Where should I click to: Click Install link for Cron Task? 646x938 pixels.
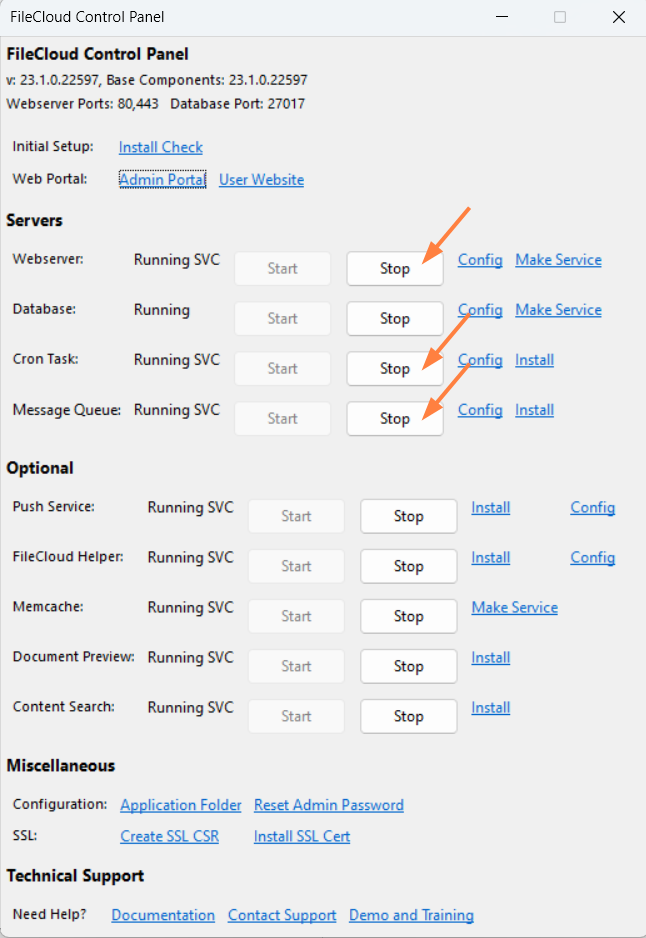tap(534, 360)
